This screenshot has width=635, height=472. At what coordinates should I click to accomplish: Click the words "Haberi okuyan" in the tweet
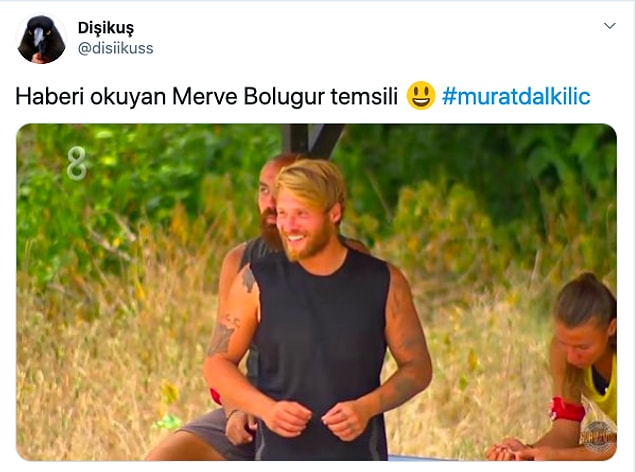(91, 97)
